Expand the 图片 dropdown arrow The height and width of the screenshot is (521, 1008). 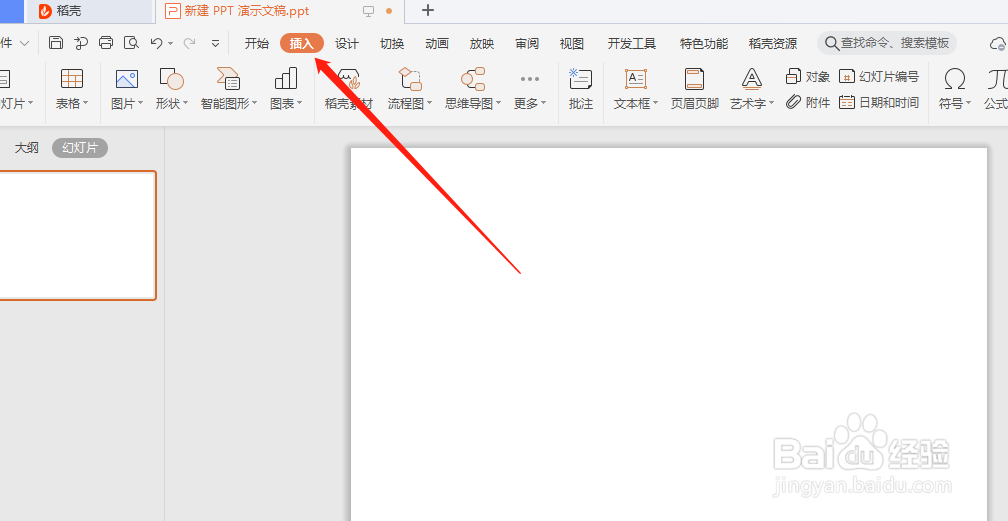click(141, 104)
